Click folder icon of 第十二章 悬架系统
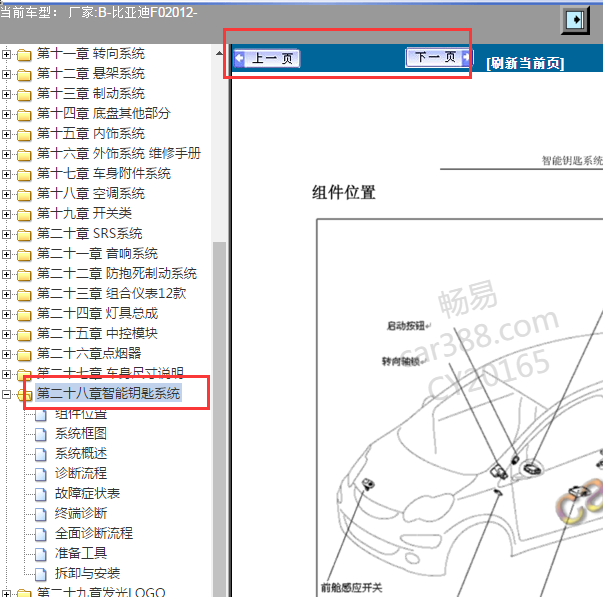 [x=24, y=74]
